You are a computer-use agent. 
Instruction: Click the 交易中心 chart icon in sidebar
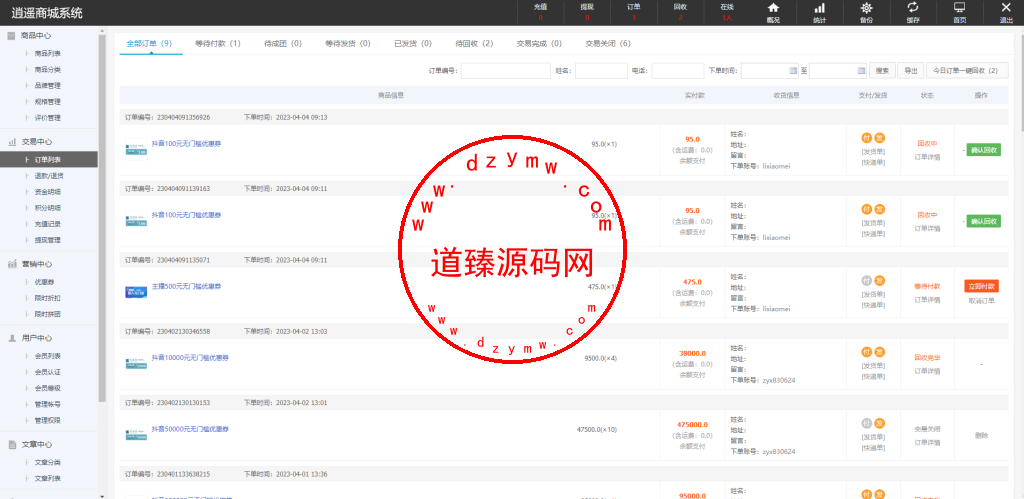coord(12,141)
